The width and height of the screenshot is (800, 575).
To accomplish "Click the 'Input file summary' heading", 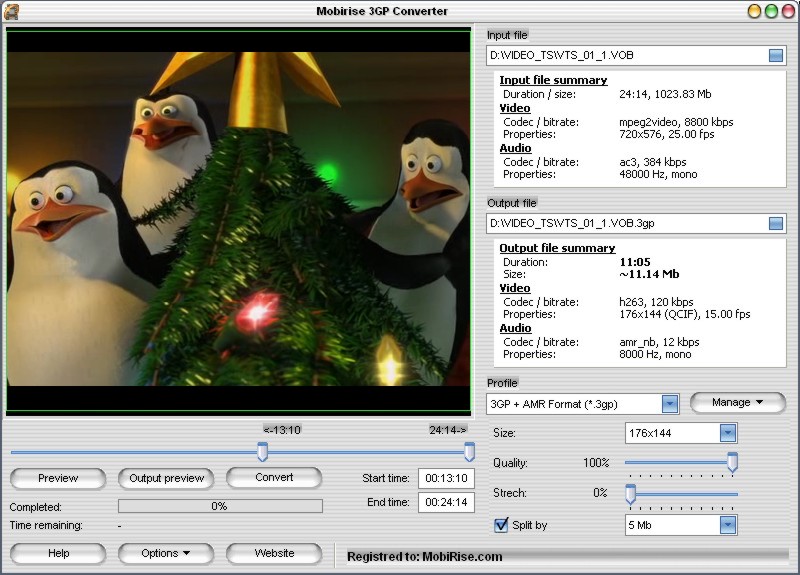I will pos(553,81).
